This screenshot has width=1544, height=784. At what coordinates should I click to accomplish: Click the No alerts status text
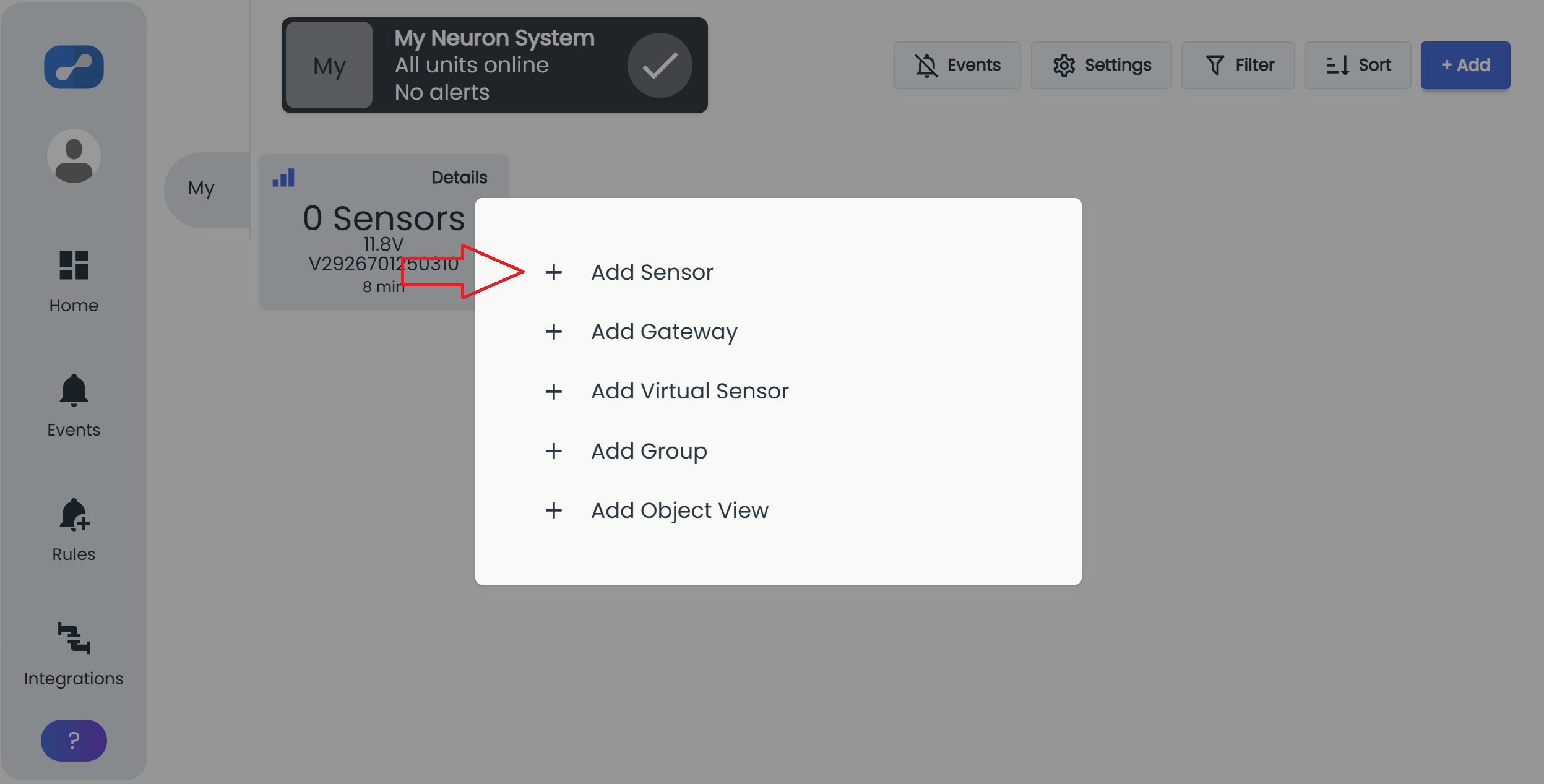point(442,92)
